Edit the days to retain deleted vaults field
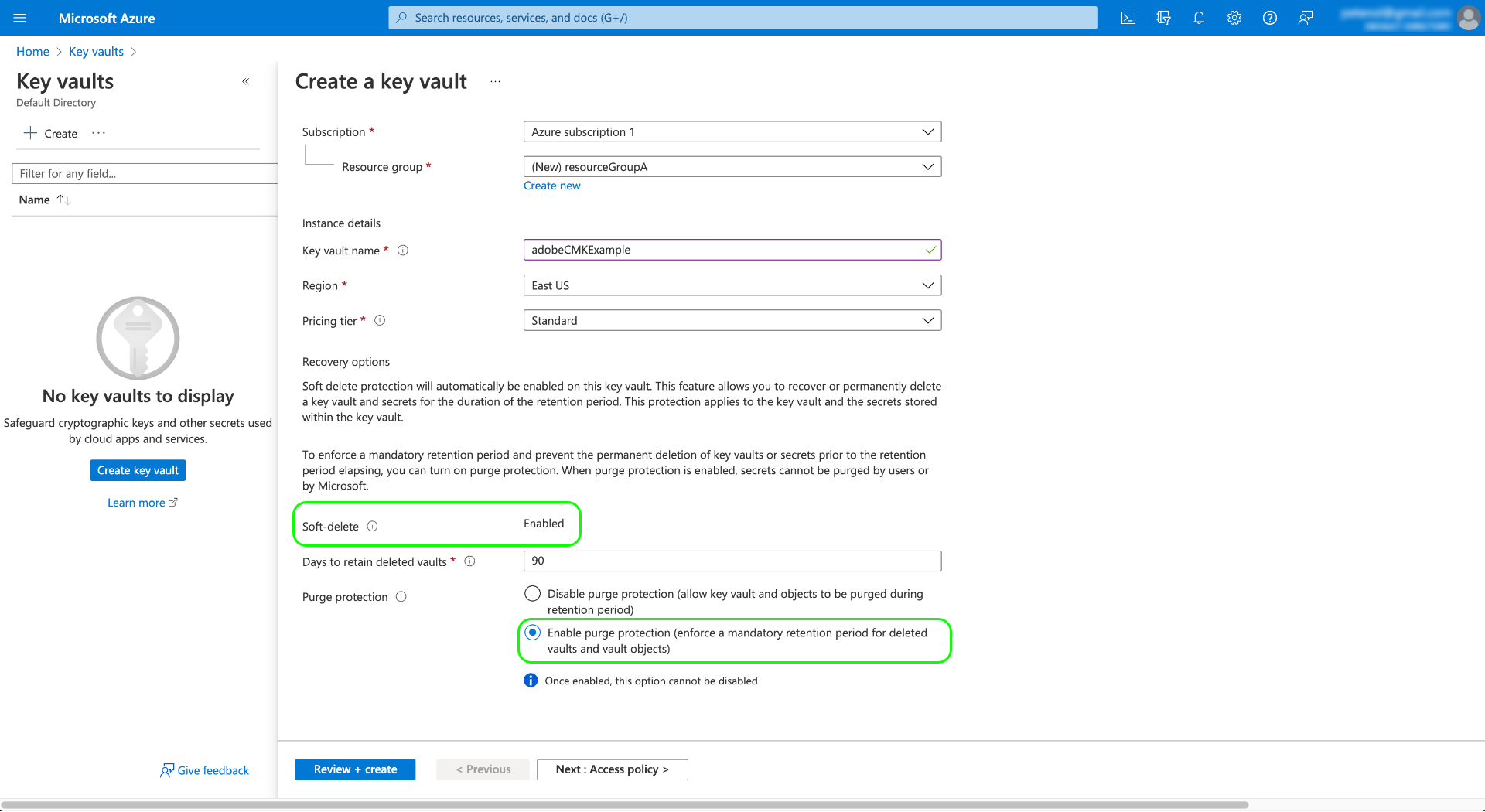This screenshot has height=812, width=1485. pos(732,561)
